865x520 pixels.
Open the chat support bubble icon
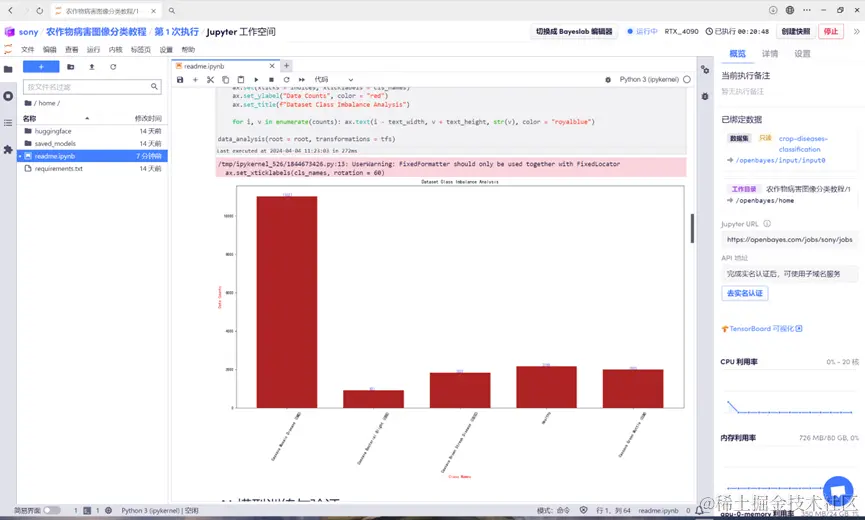point(838,491)
